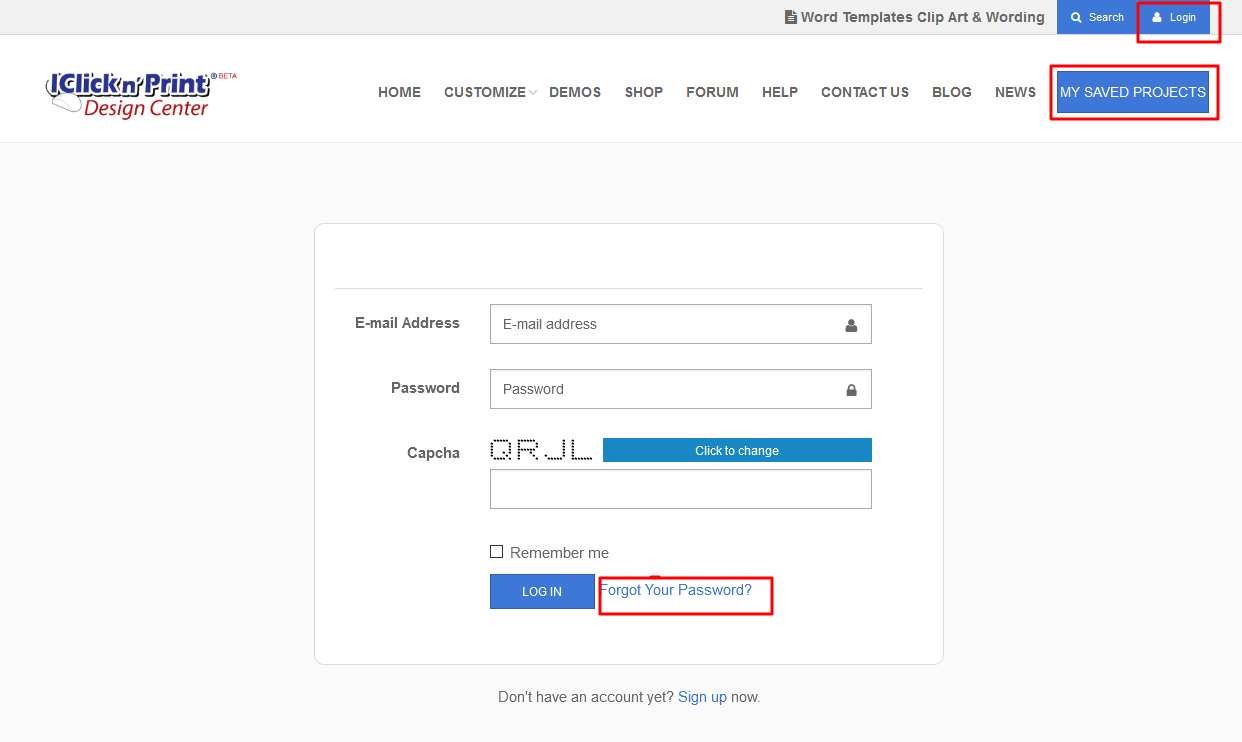Tick the Remember me checkbox
The height and width of the screenshot is (742, 1242).
point(497,552)
